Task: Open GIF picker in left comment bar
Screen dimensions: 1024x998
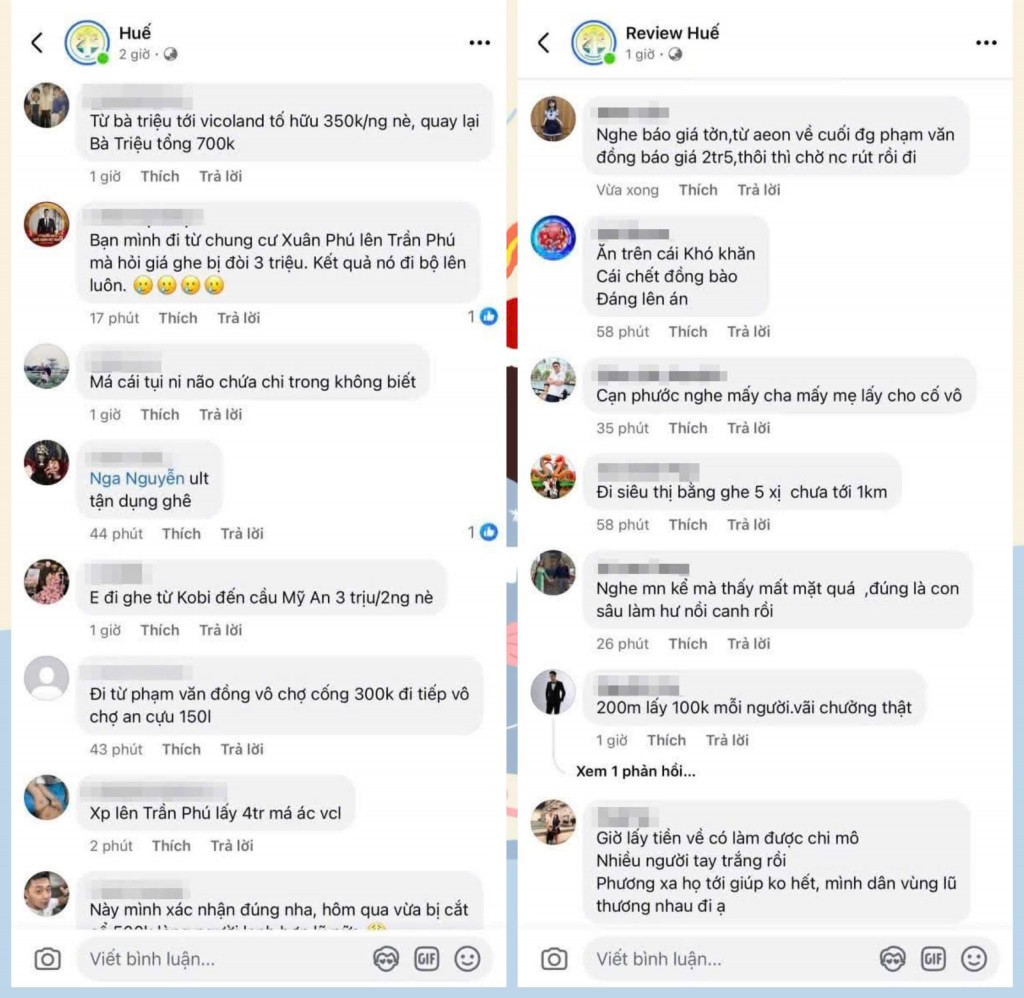Action: tap(427, 959)
